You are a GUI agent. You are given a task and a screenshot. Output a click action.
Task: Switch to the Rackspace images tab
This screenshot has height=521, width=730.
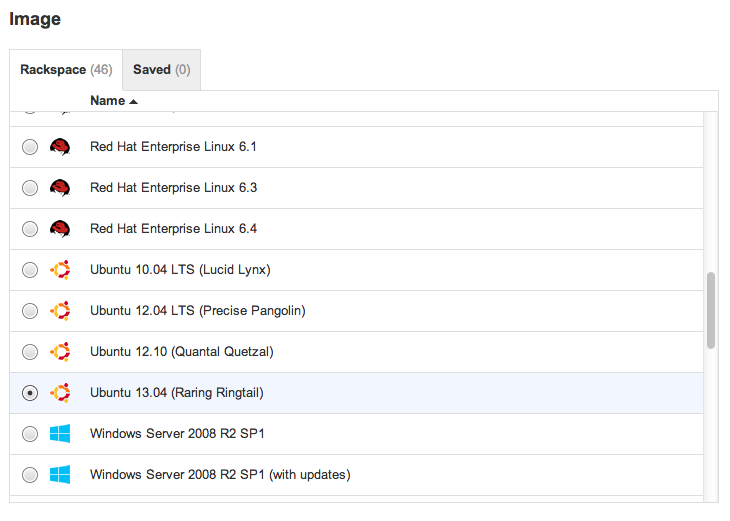click(66, 70)
